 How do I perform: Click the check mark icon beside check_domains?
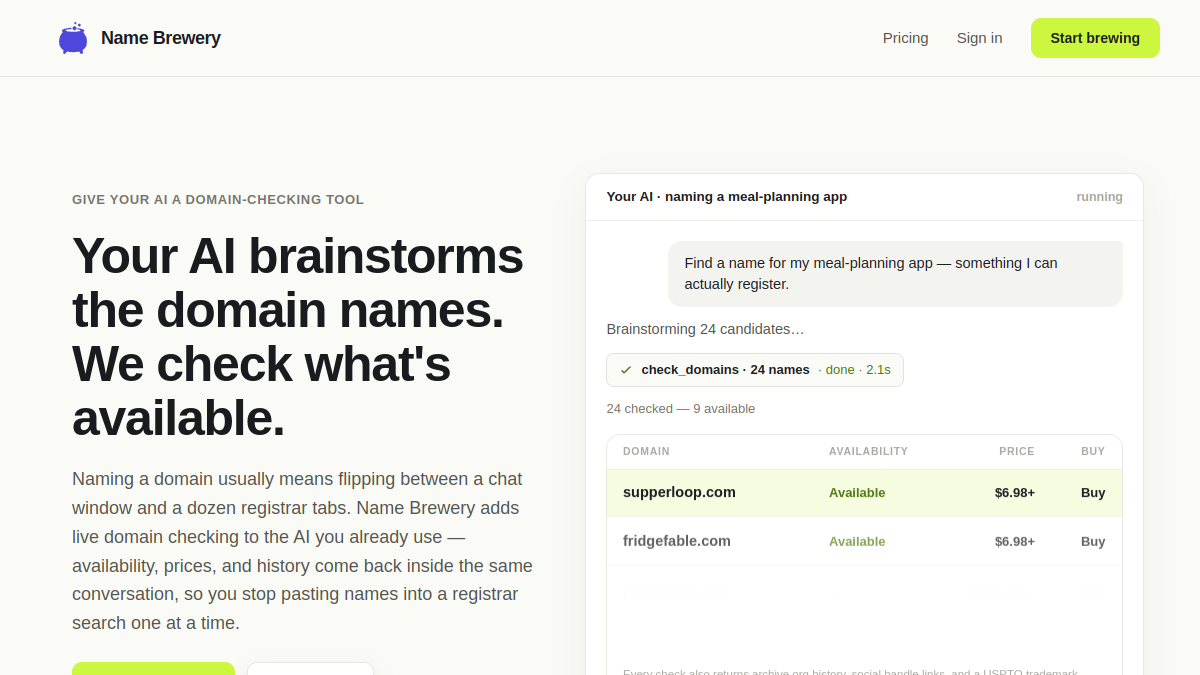point(626,370)
